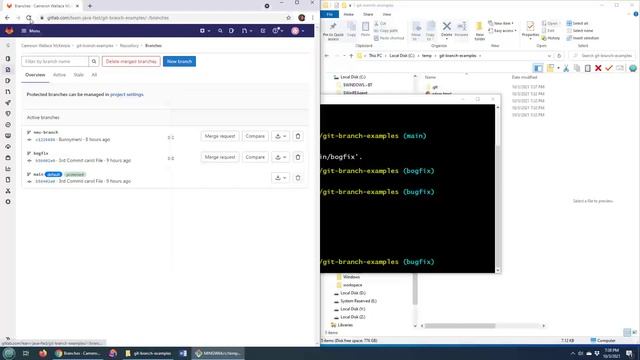Open the GitLab Menu hamburger
Image resolution: width=640 pixels, height=360 pixels.
pyautogui.click(x=31, y=31)
